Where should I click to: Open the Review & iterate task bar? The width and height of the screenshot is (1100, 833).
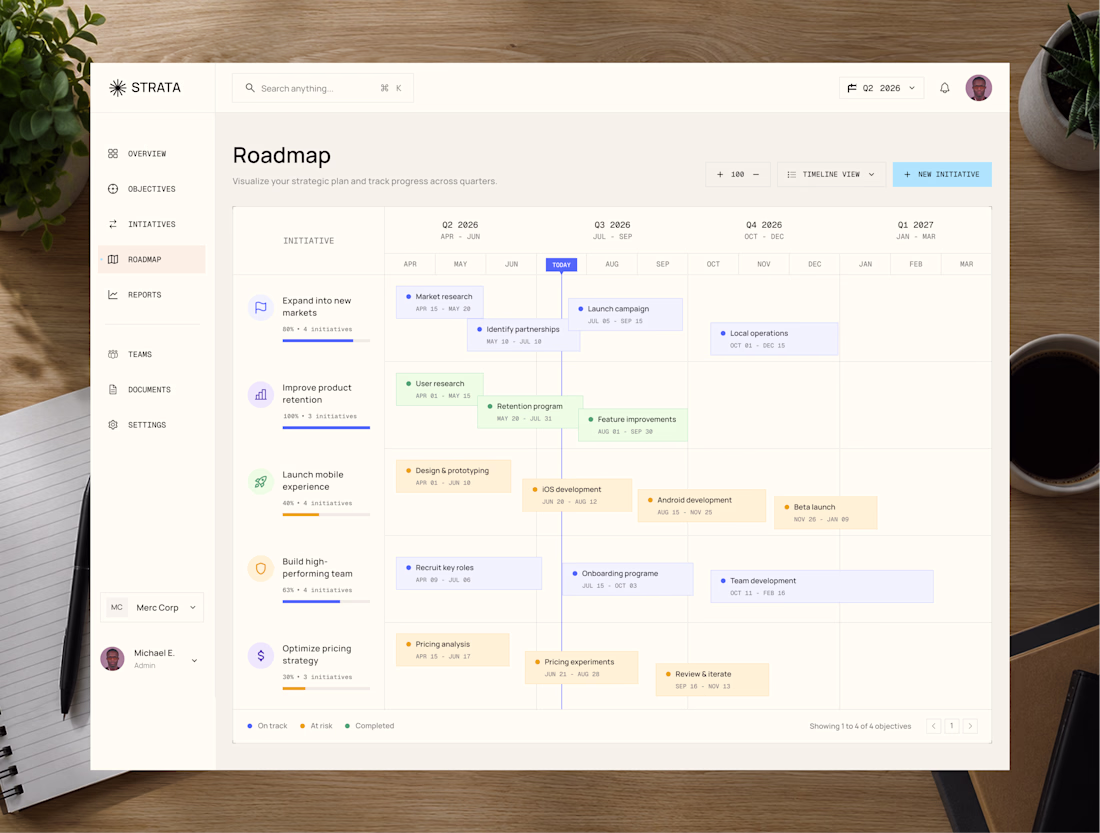click(x=713, y=680)
